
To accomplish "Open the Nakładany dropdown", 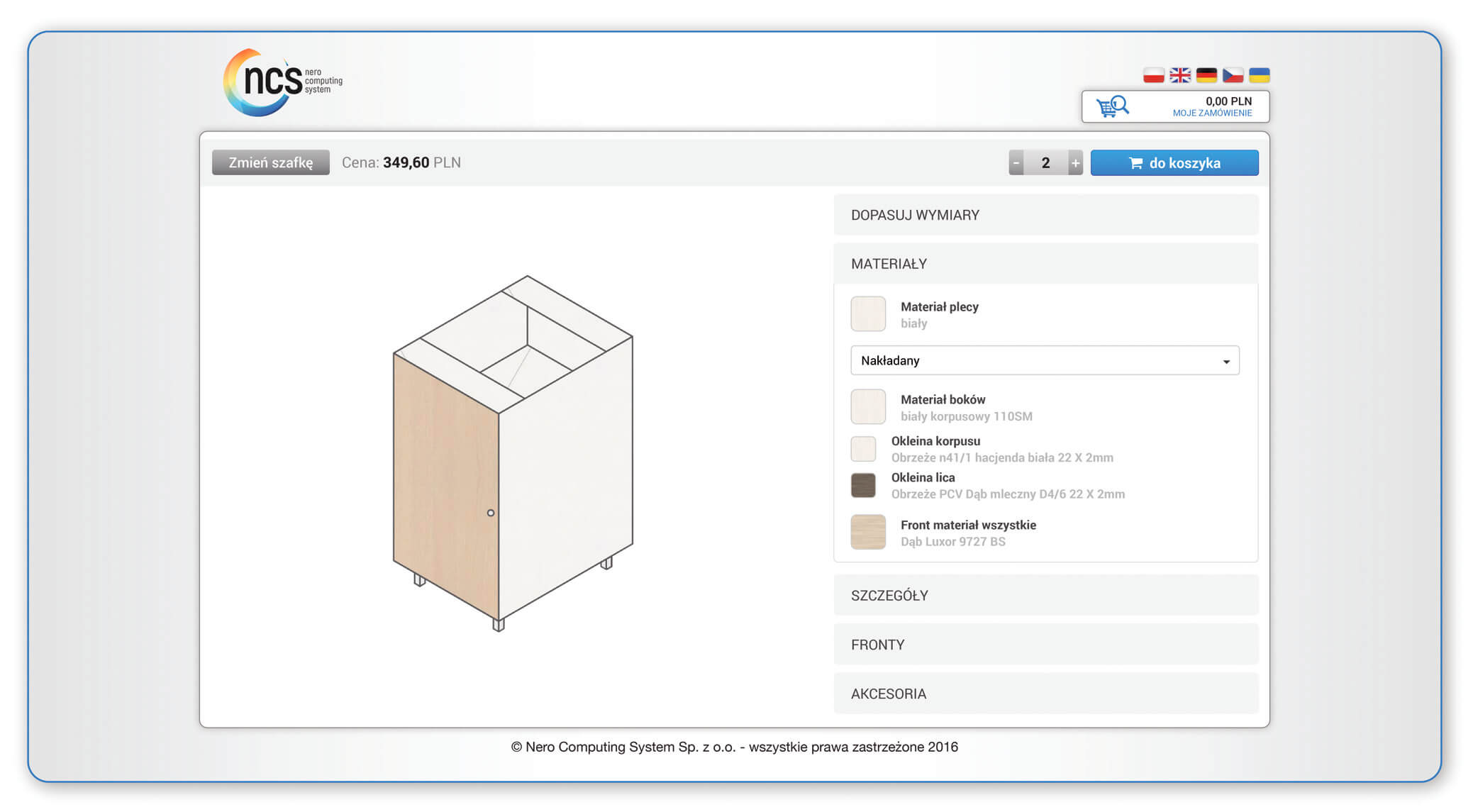I will point(1044,360).
